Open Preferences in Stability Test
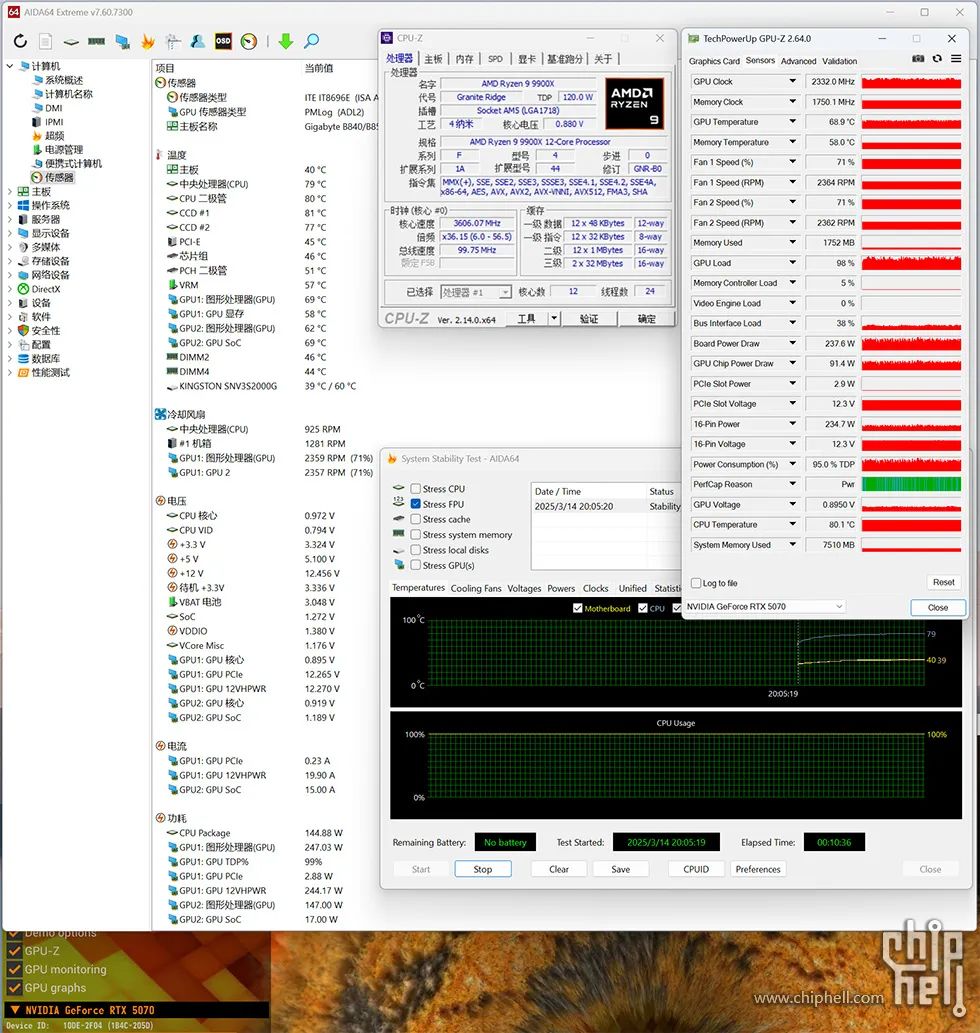 pos(758,870)
